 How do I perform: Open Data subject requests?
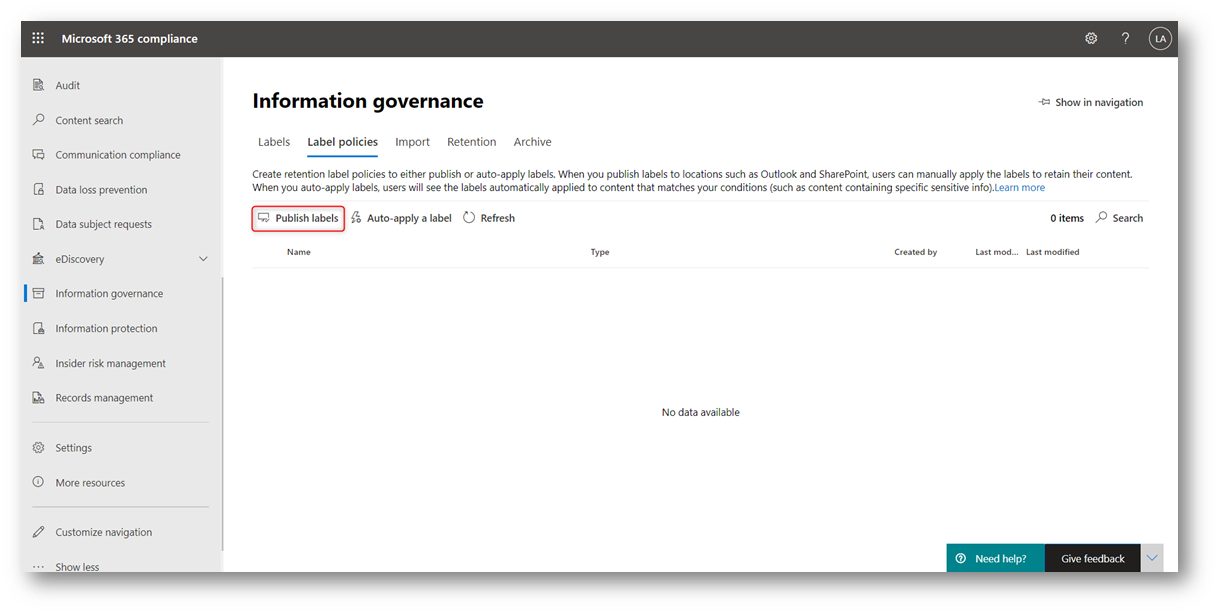104,224
